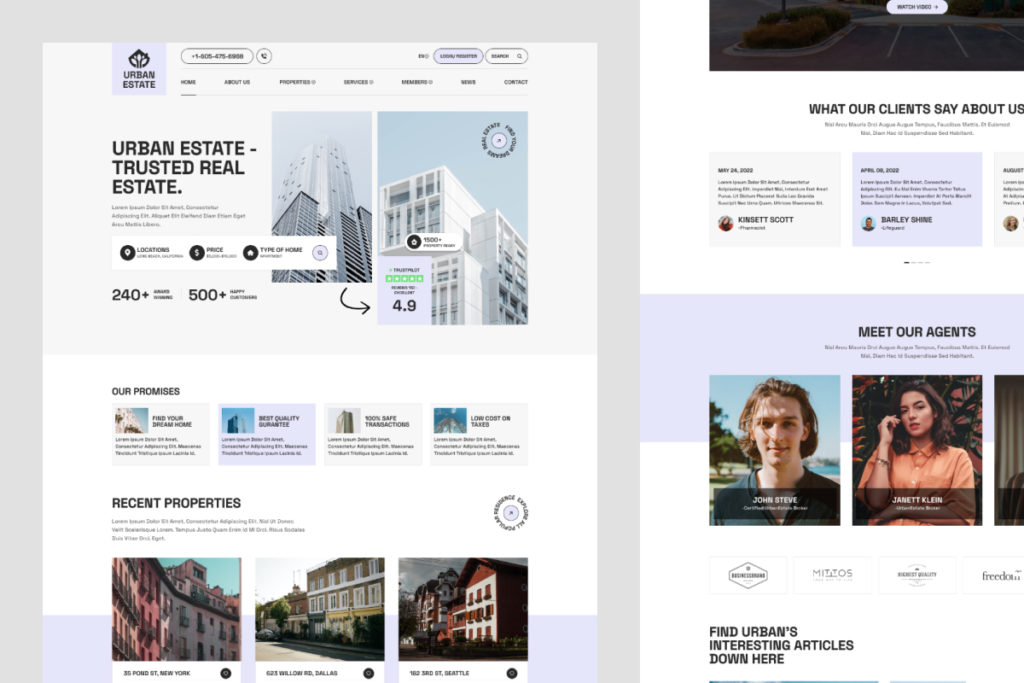Open agent John Steve's photo card

coord(775,450)
